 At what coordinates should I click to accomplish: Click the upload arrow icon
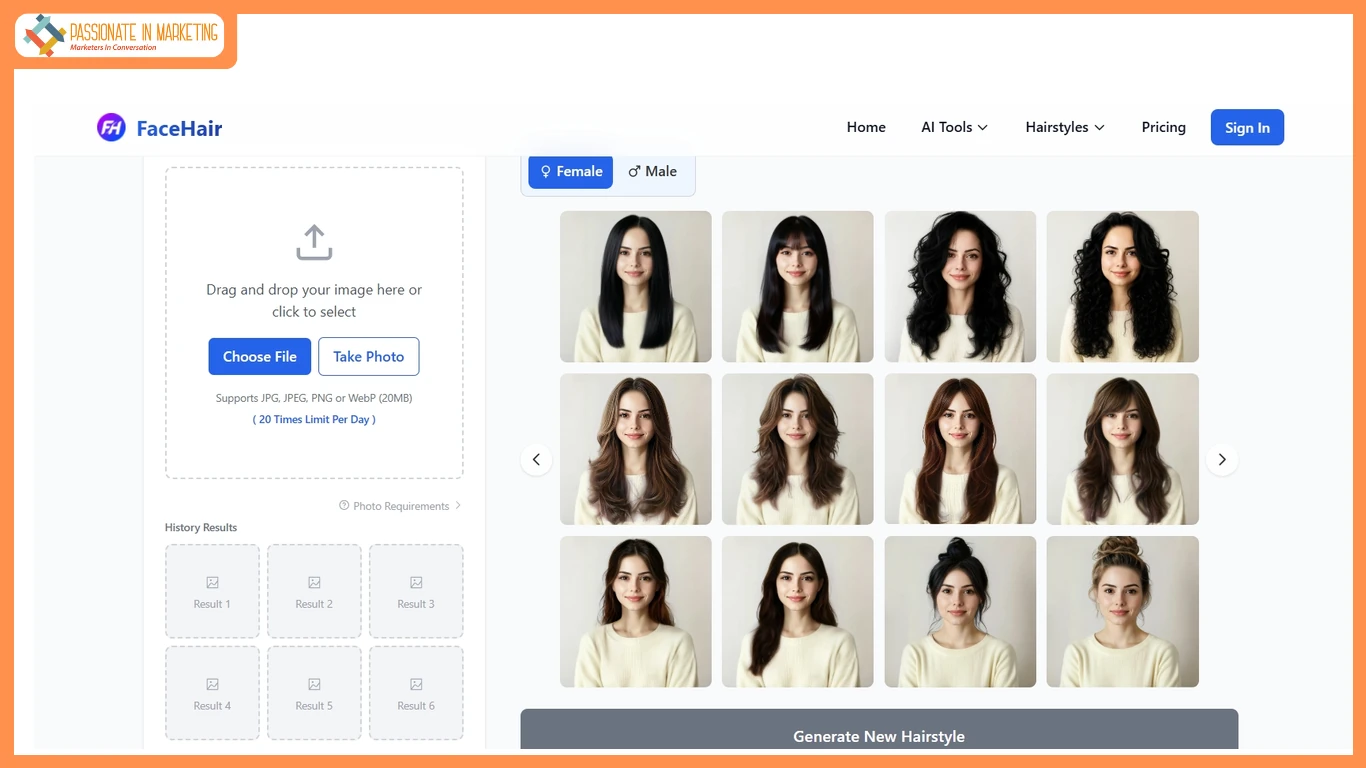314,242
